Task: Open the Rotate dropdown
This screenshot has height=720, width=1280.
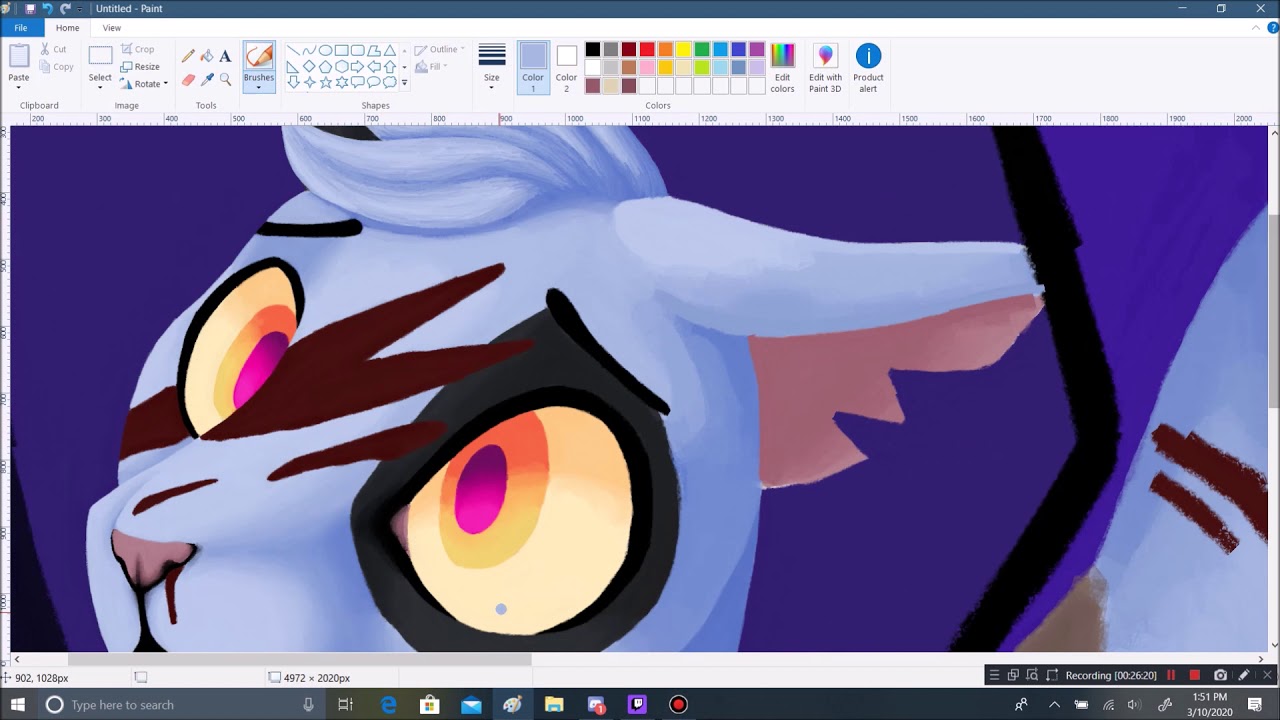Action: tap(142, 84)
